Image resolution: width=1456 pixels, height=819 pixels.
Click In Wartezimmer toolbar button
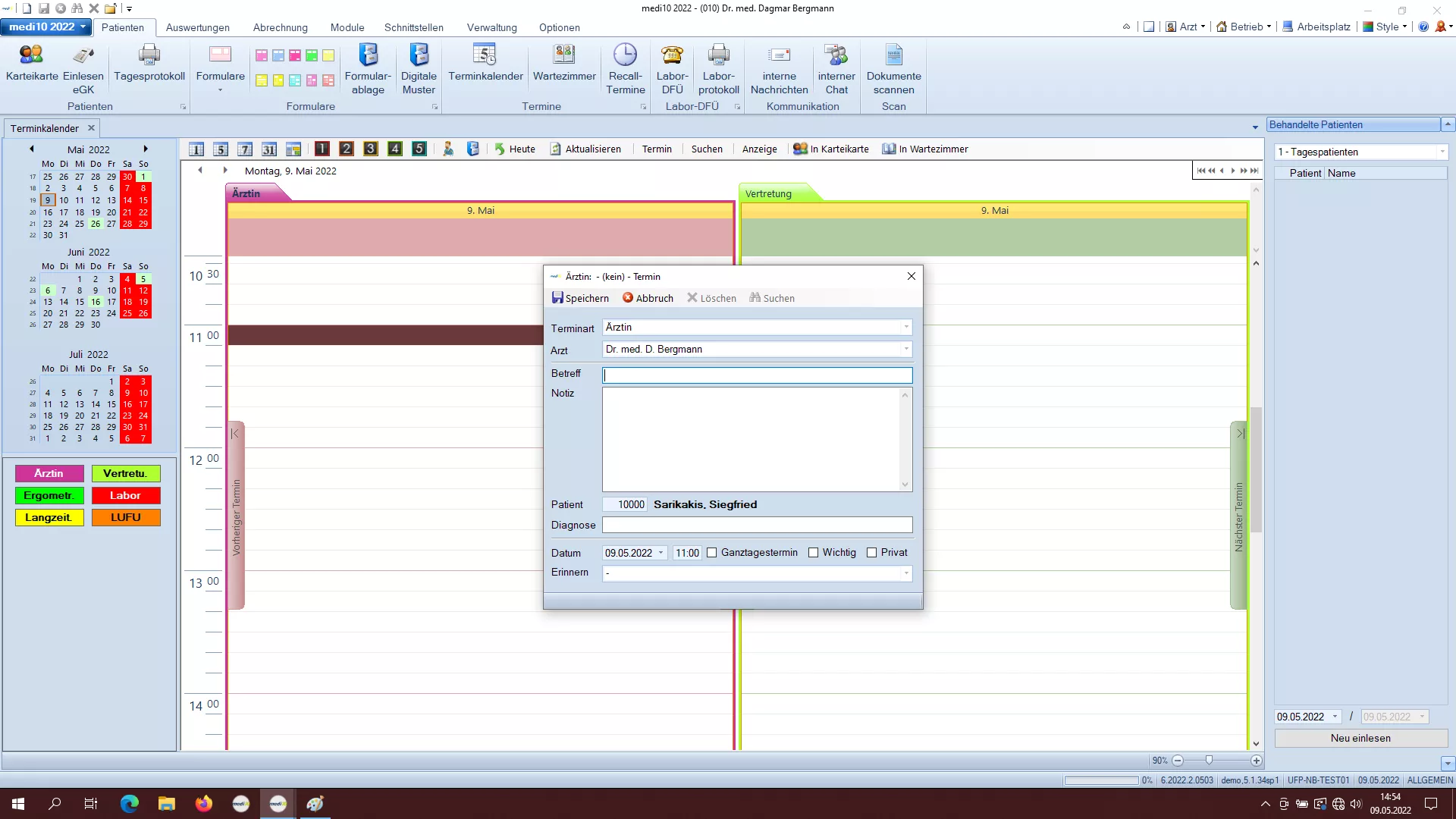point(925,149)
